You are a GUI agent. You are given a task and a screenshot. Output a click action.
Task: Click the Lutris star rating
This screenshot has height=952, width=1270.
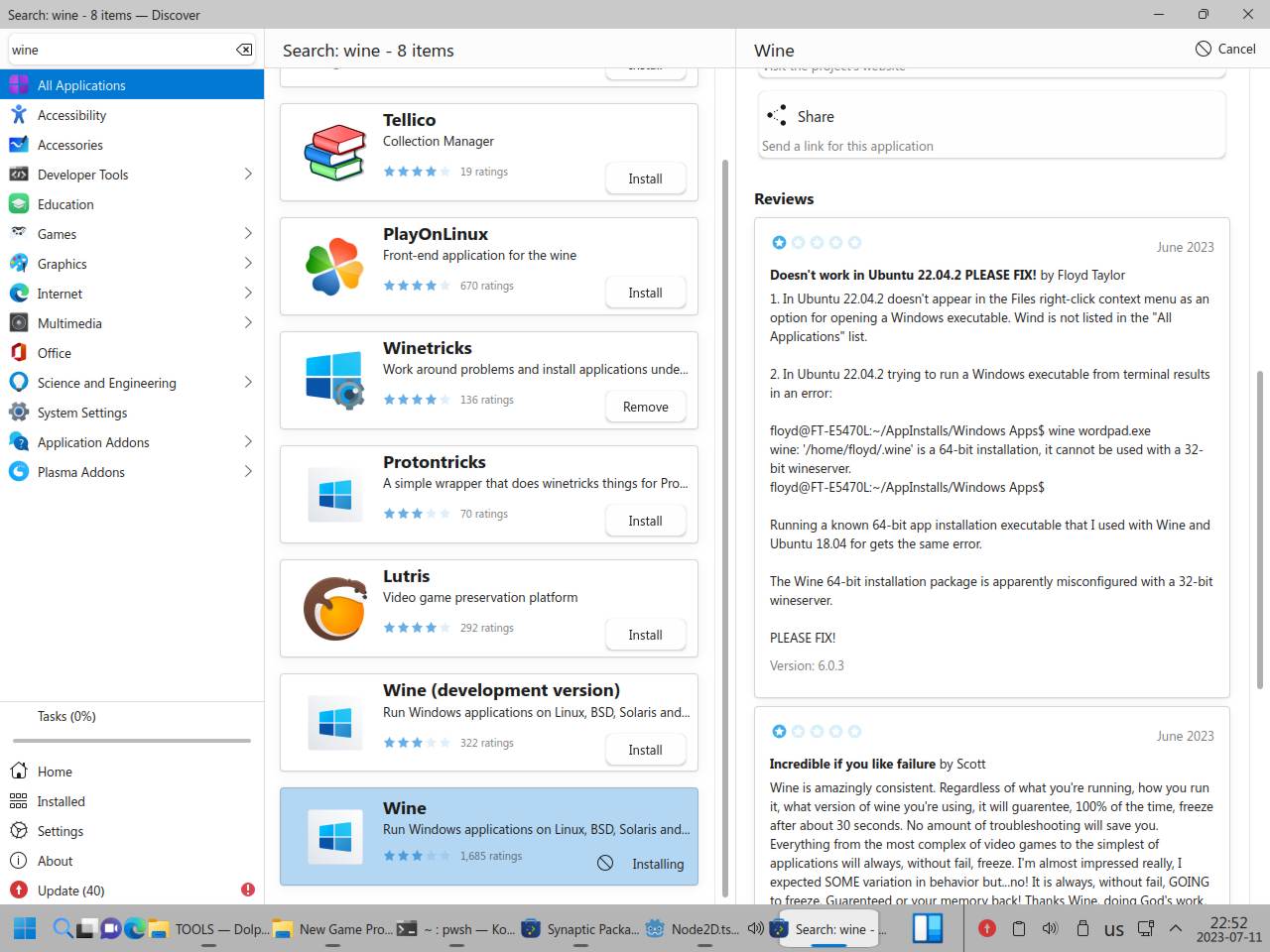417,628
